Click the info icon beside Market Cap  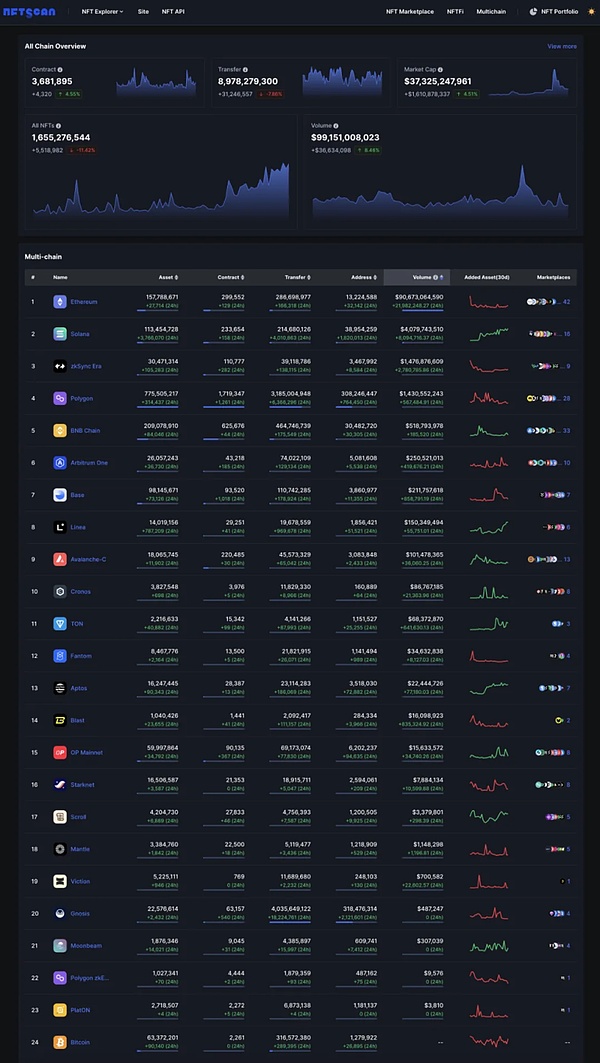(446, 69)
